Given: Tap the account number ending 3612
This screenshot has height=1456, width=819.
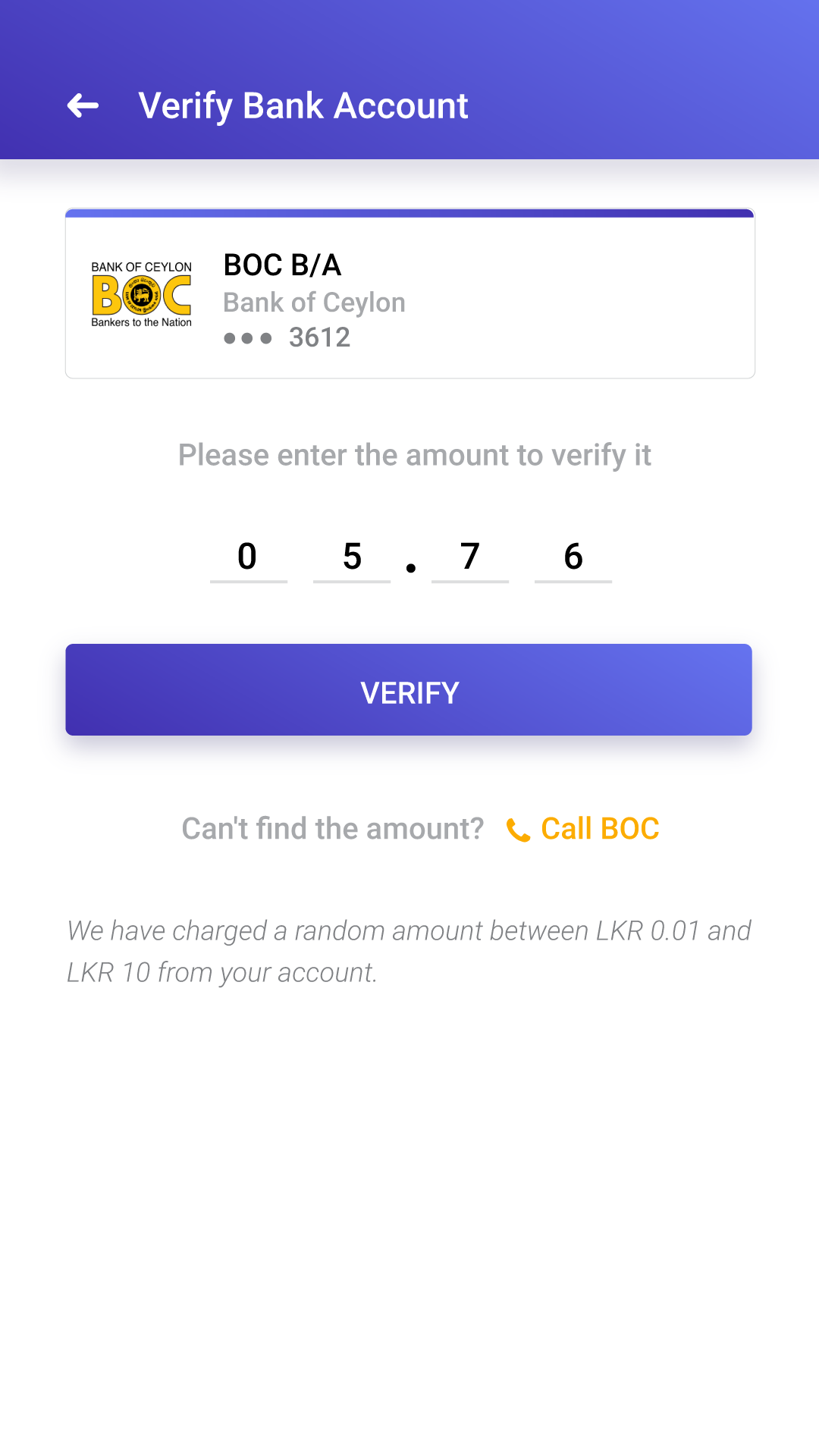Looking at the screenshot, I should [319, 337].
